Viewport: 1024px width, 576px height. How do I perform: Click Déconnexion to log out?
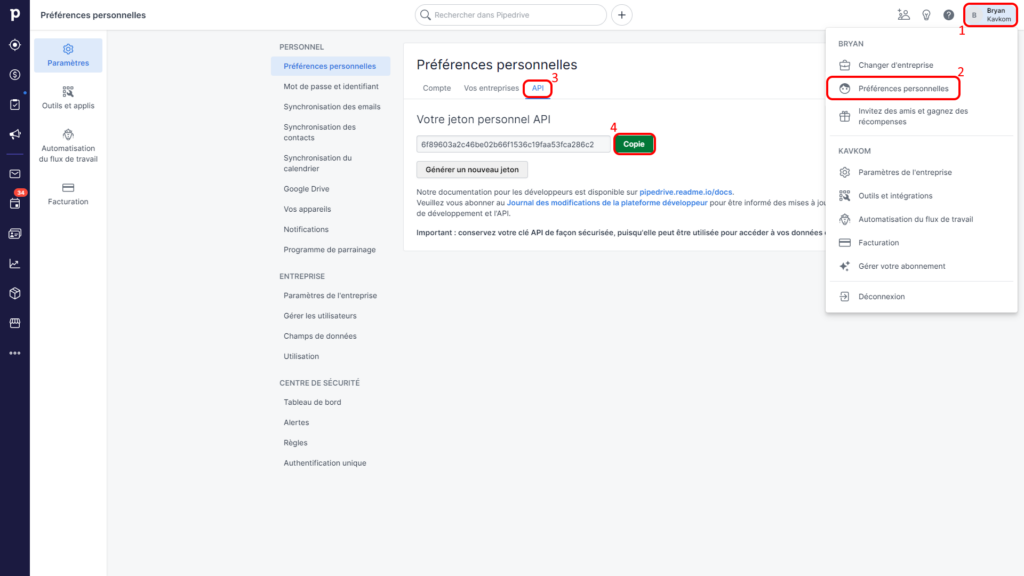[x=921, y=296]
